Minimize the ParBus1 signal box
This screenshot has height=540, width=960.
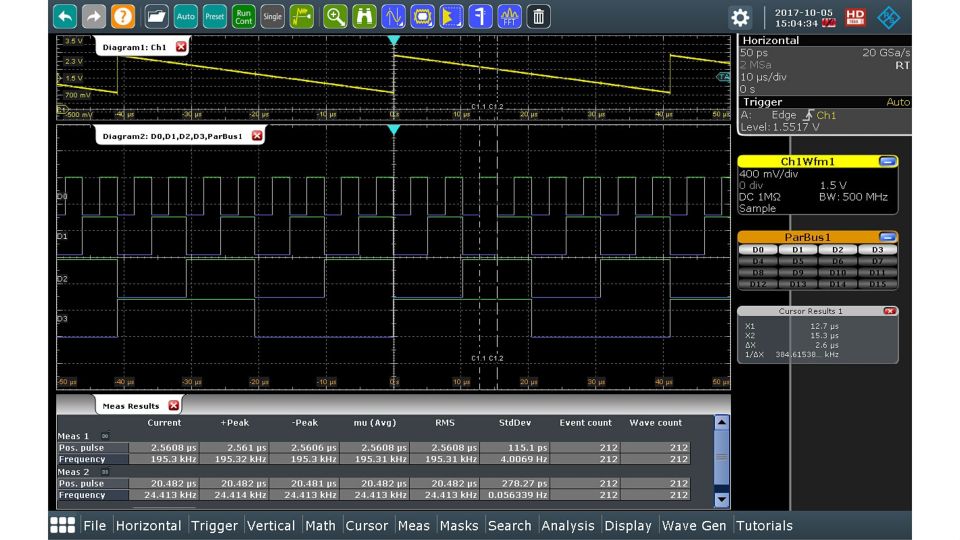(x=887, y=237)
